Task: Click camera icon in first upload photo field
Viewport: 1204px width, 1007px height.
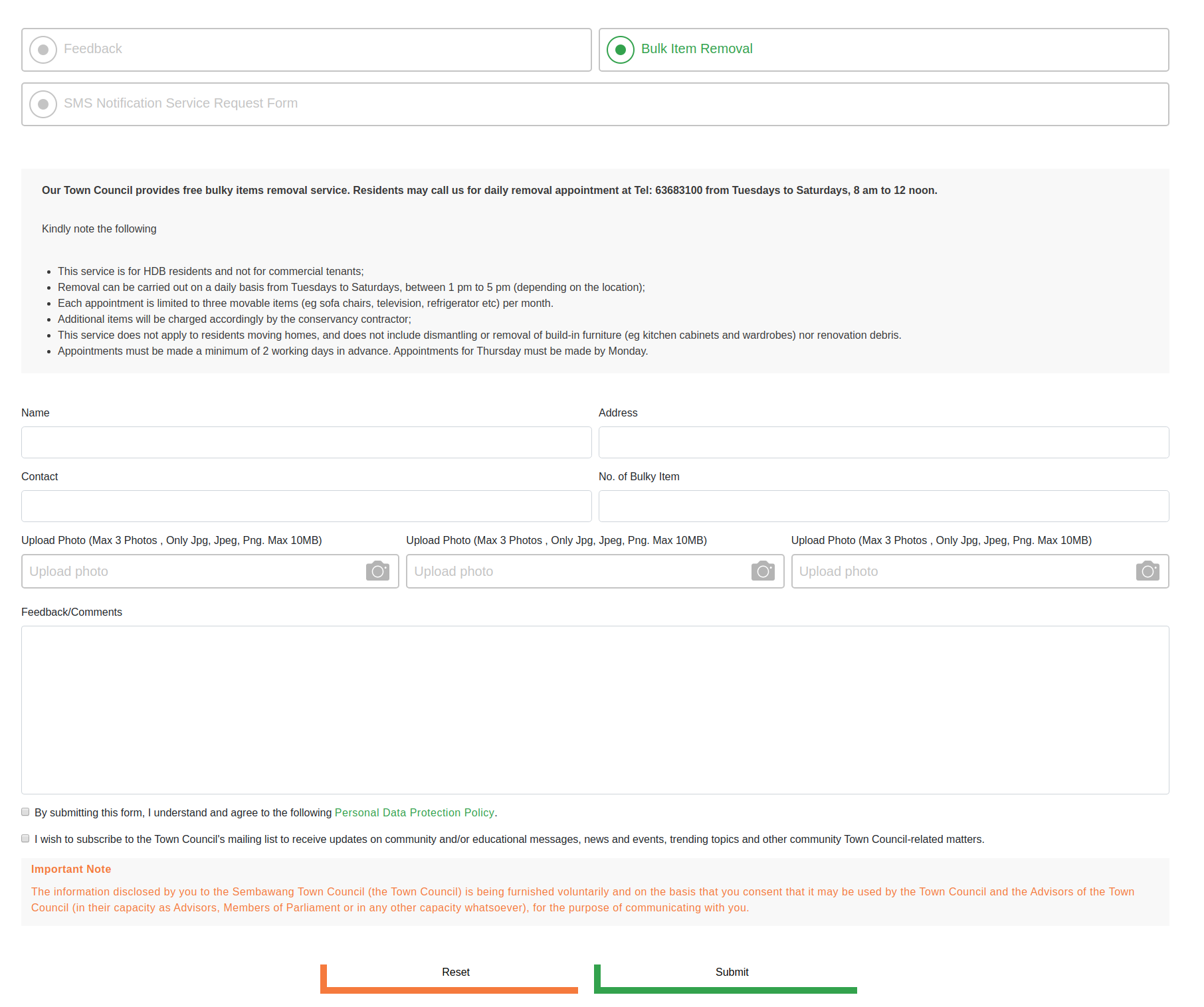Action: coord(377,571)
